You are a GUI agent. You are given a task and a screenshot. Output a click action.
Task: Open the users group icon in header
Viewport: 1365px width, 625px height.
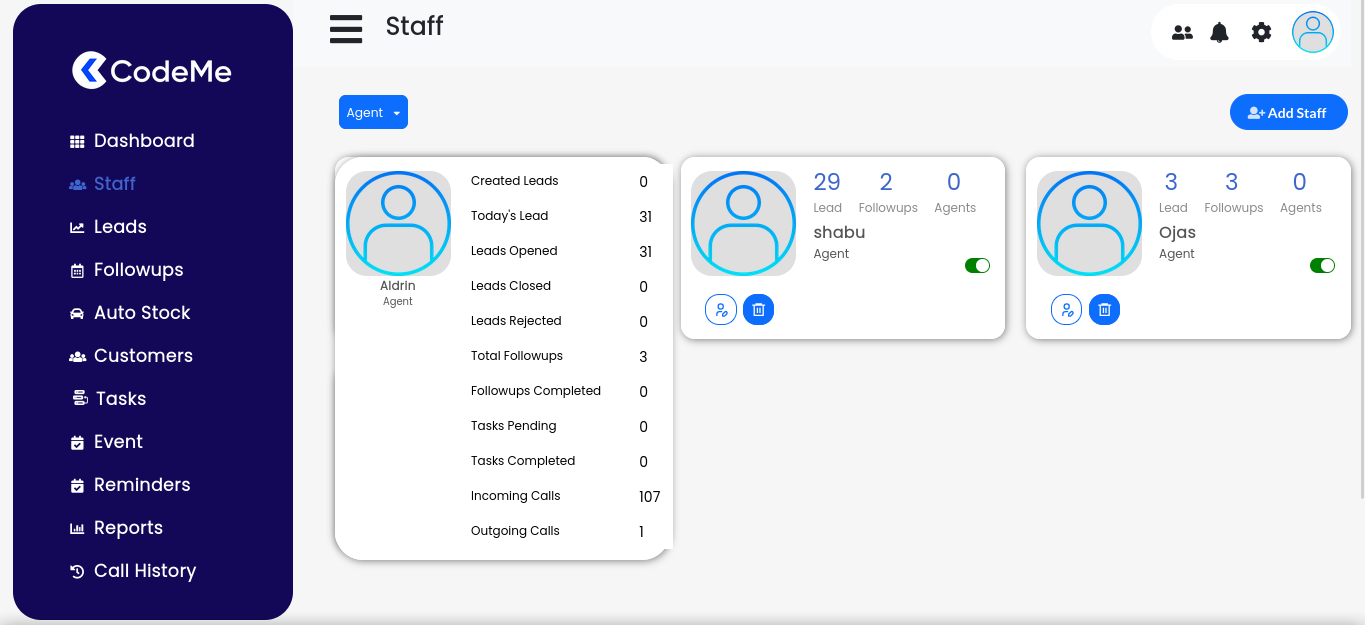(x=1182, y=33)
